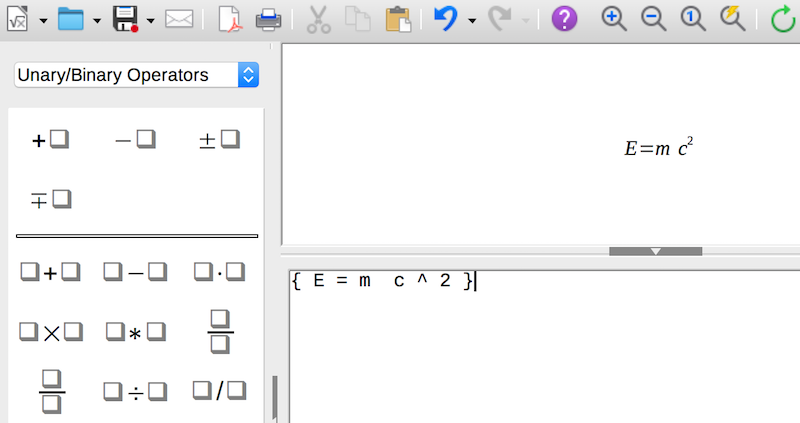Screen dimensions: 800x423
Task: Insert the fraction beside the division sign
Action: point(52,392)
